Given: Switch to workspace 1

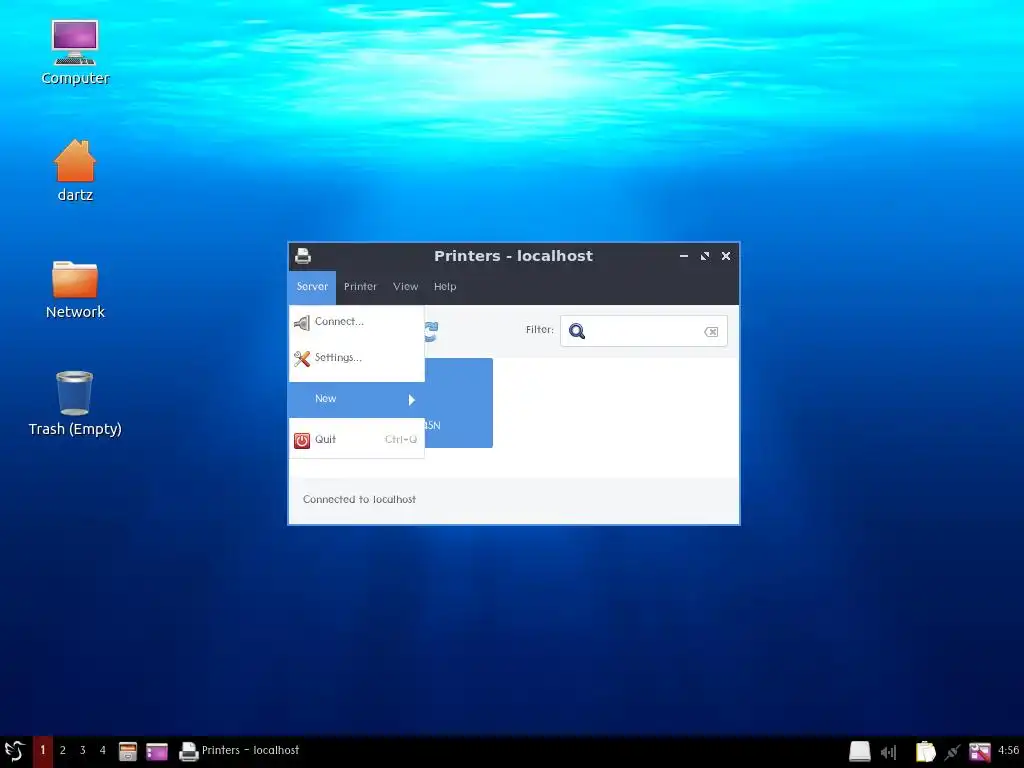Looking at the screenshot, I should [x=42, y=750].
